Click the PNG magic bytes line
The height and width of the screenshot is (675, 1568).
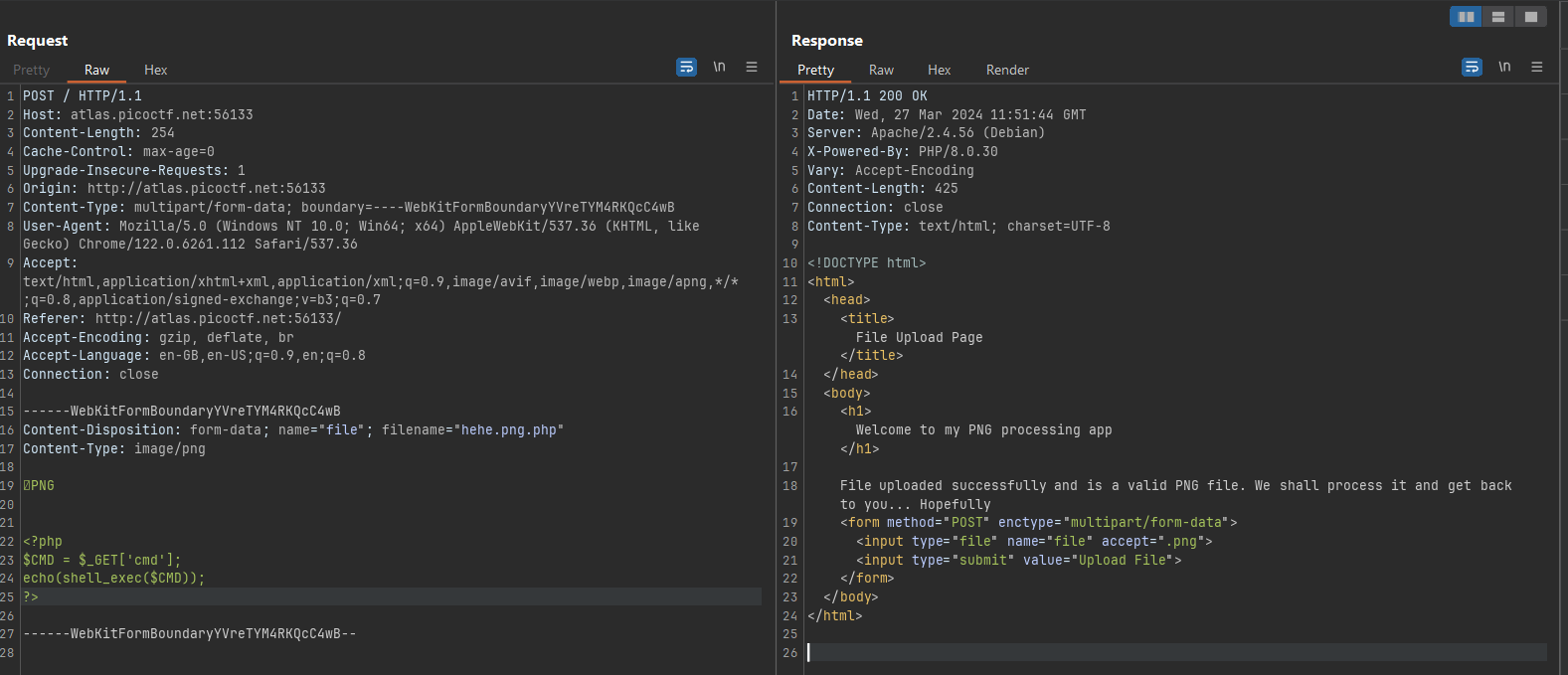tap(39, 486)
